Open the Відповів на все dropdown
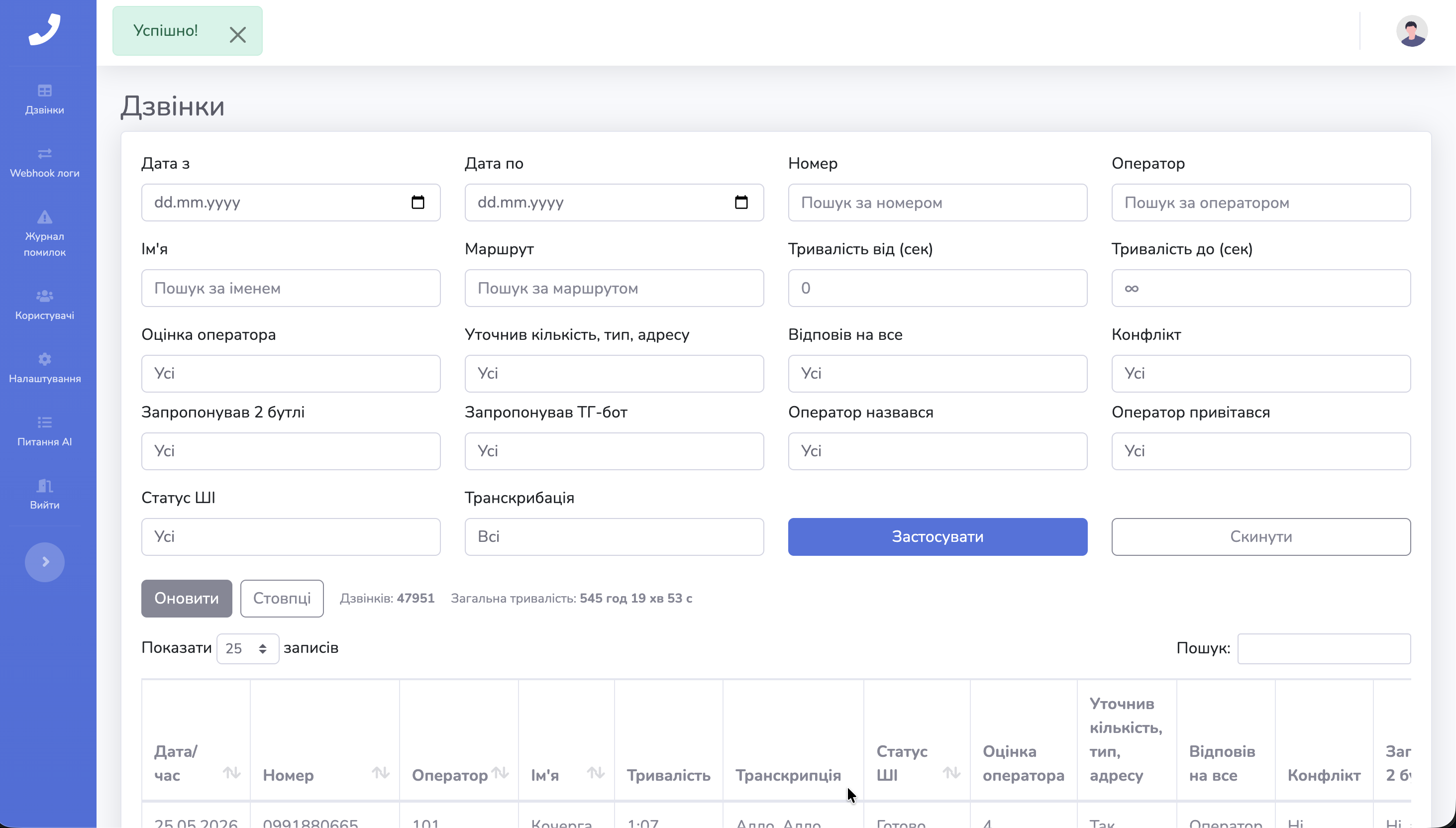Image resolution: width=1456 pixels, height=828 pixels. point(937,374)
